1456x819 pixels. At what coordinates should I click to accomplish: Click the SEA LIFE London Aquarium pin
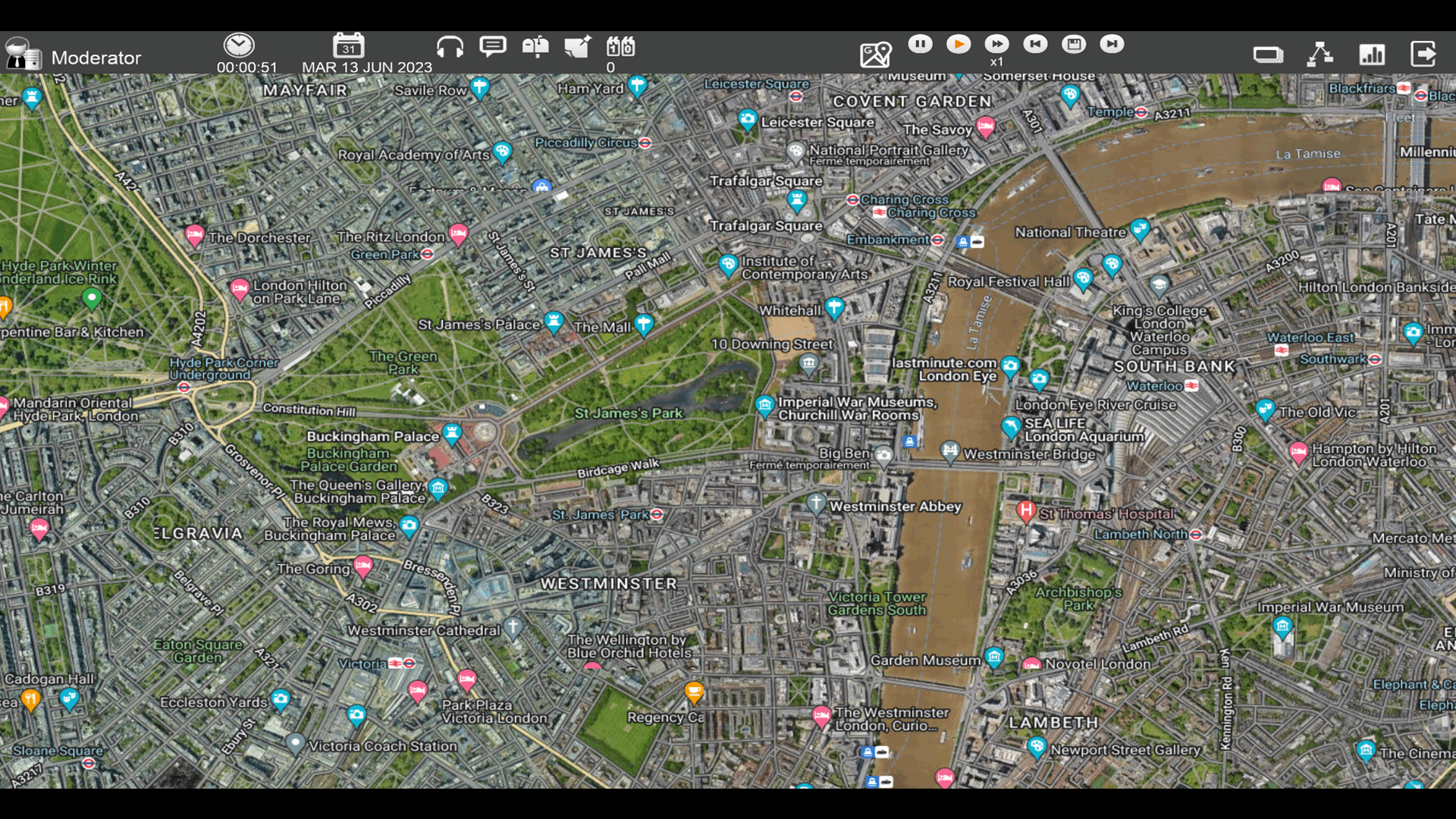coord(1011,428)
